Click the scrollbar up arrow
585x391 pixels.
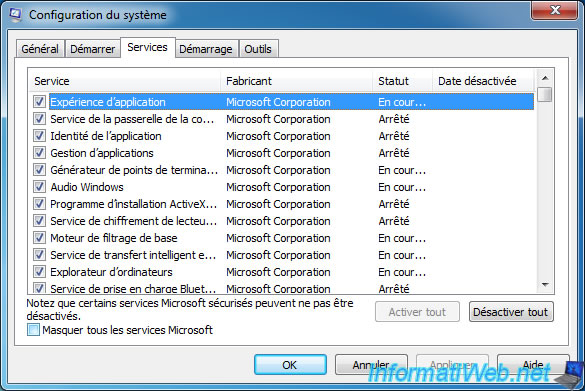click(545, 78)
